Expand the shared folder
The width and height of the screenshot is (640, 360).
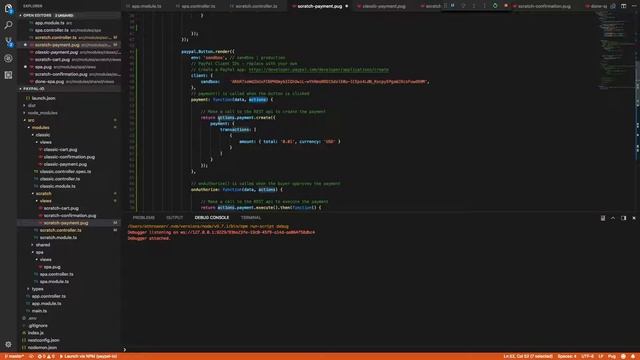(x=42, y=245)
